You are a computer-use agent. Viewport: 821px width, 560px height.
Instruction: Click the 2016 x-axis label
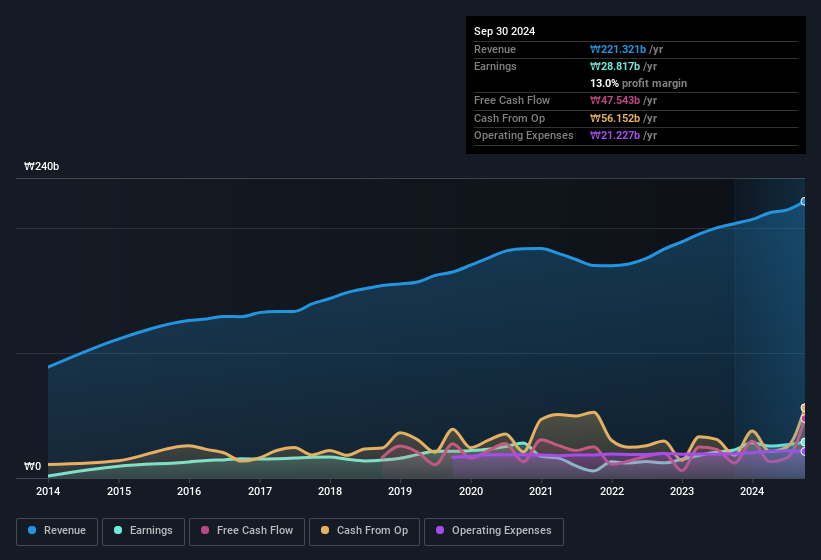[x=189, y=491]
